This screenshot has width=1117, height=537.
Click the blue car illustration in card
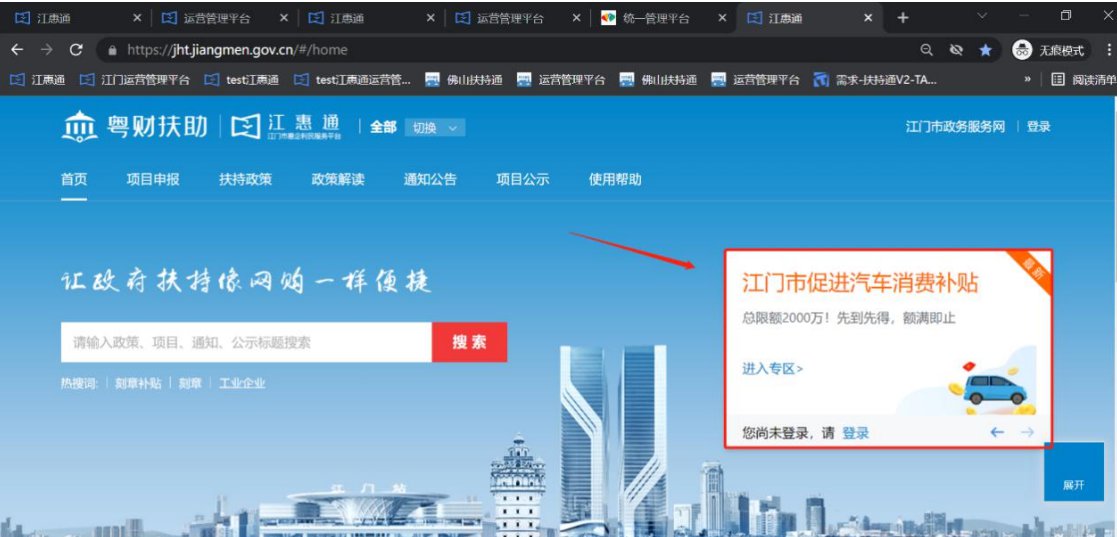point(994,390)
